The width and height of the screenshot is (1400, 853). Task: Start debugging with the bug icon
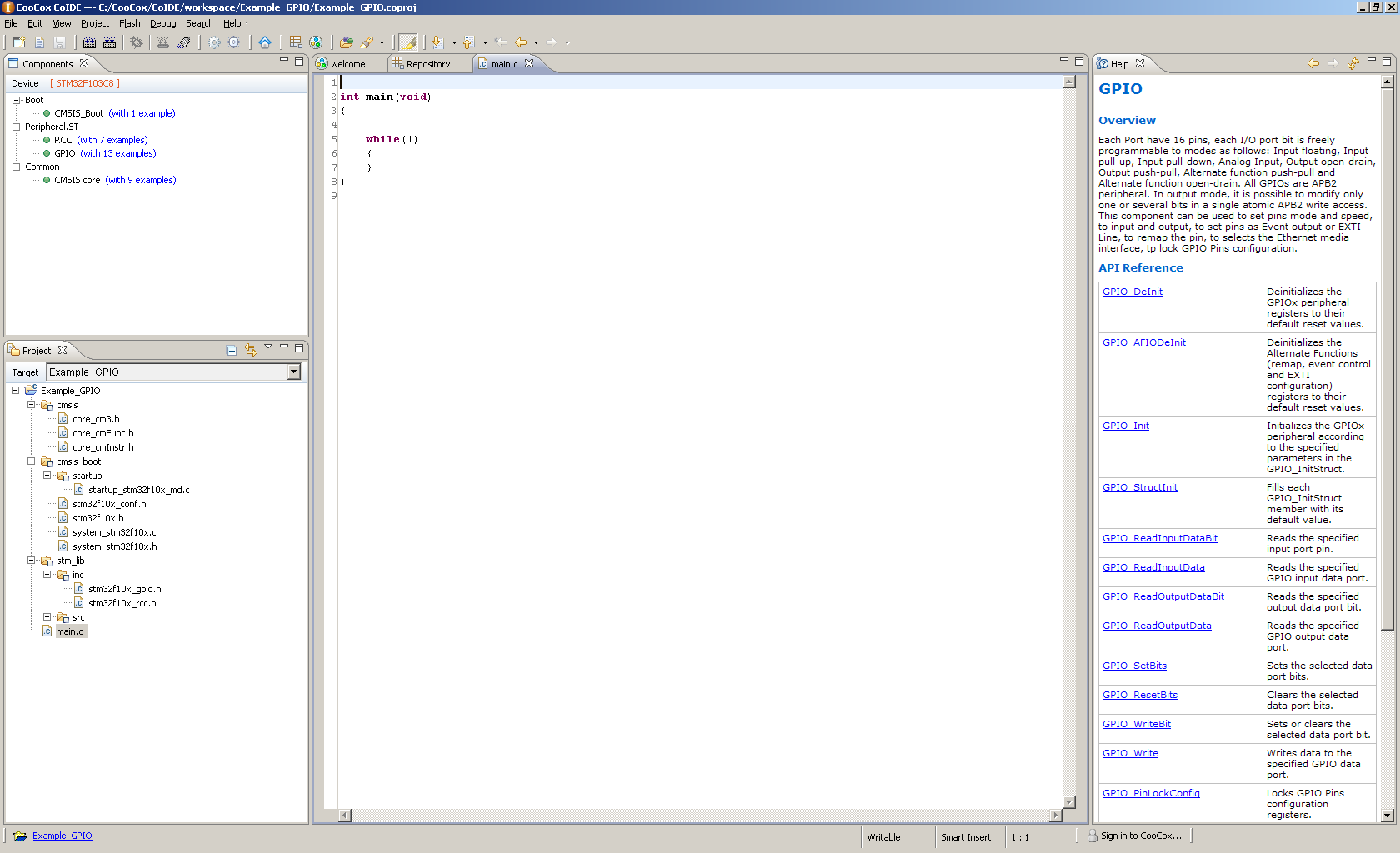click(137, 42)
